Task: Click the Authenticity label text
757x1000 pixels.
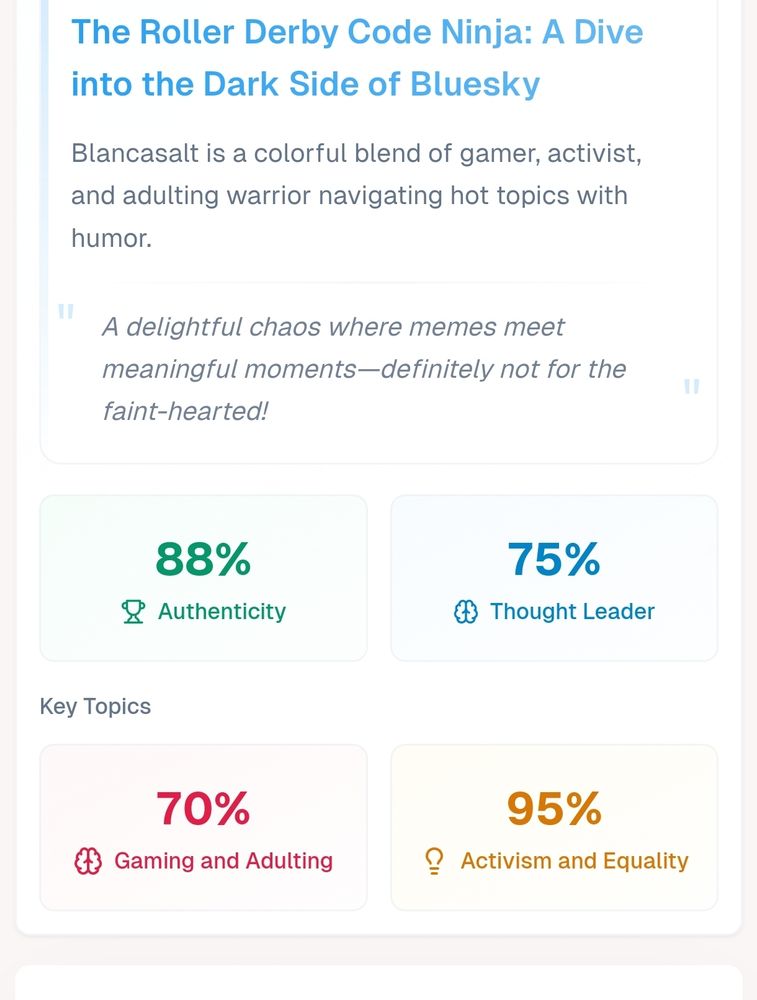Action: click(222, 612)
